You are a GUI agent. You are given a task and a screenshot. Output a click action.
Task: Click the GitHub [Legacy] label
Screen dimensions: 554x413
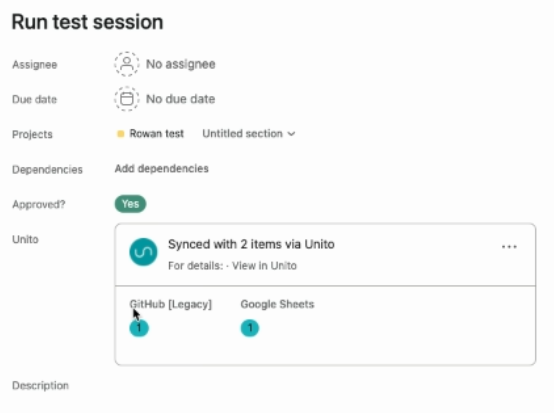pos(171,304)
